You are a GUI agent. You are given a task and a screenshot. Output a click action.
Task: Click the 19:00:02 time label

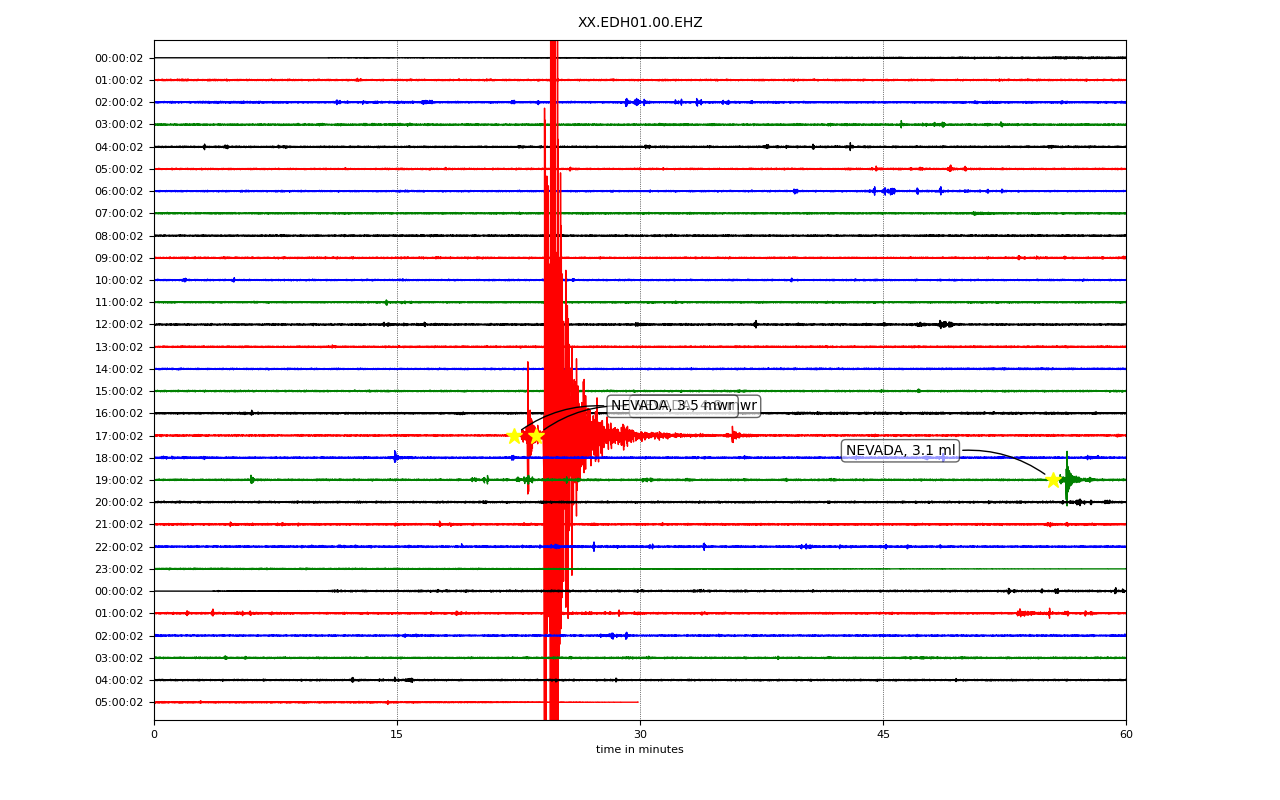point(119,480)
